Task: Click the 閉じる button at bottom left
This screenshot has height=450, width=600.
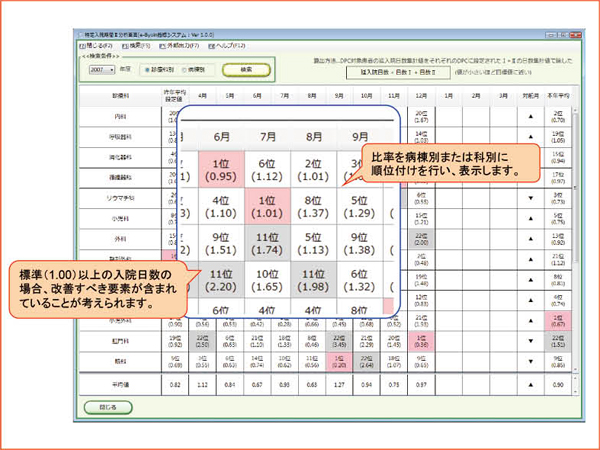Action: click(107, 408)
